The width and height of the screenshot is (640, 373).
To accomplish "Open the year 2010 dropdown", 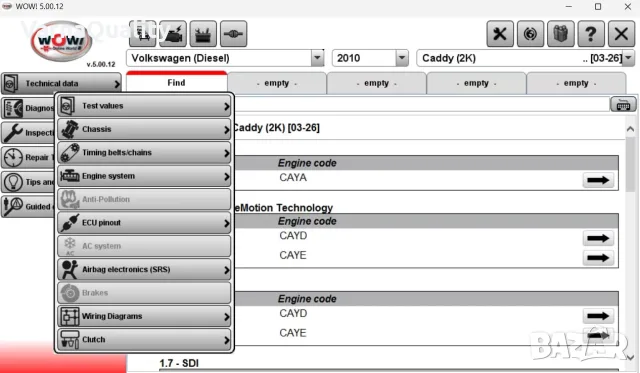I will point(402,58).
